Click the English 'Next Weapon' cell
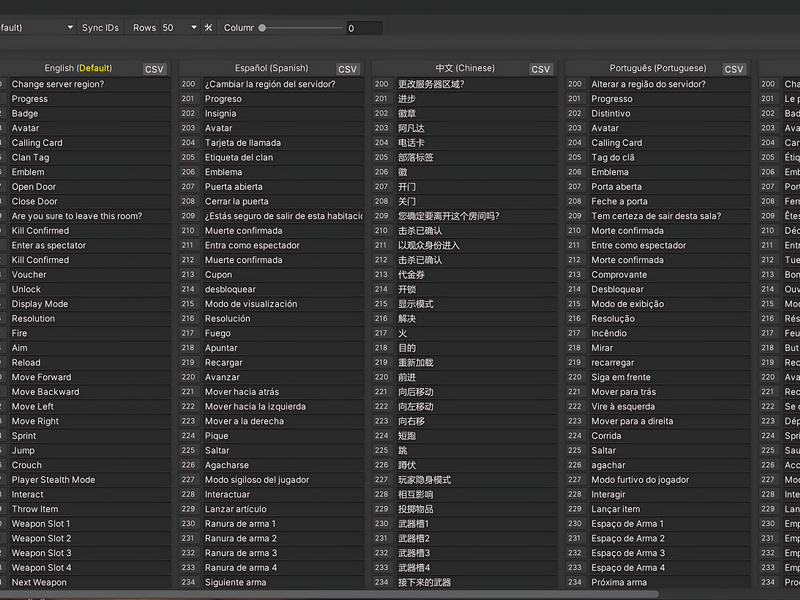The height and width of the screenshot is (600, 800). pos(90,582)
